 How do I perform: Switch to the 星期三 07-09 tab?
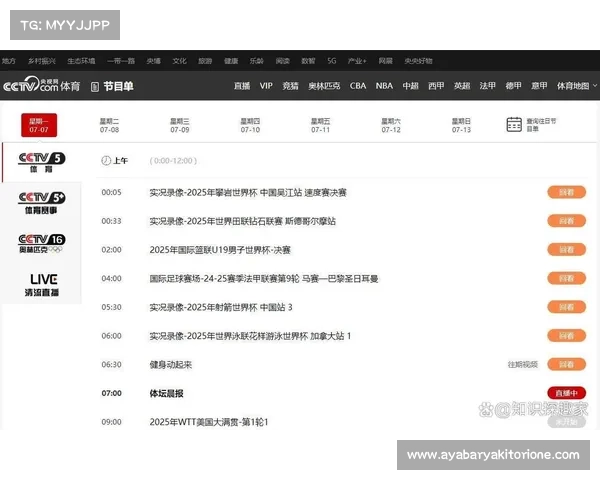tap(180, 126)
